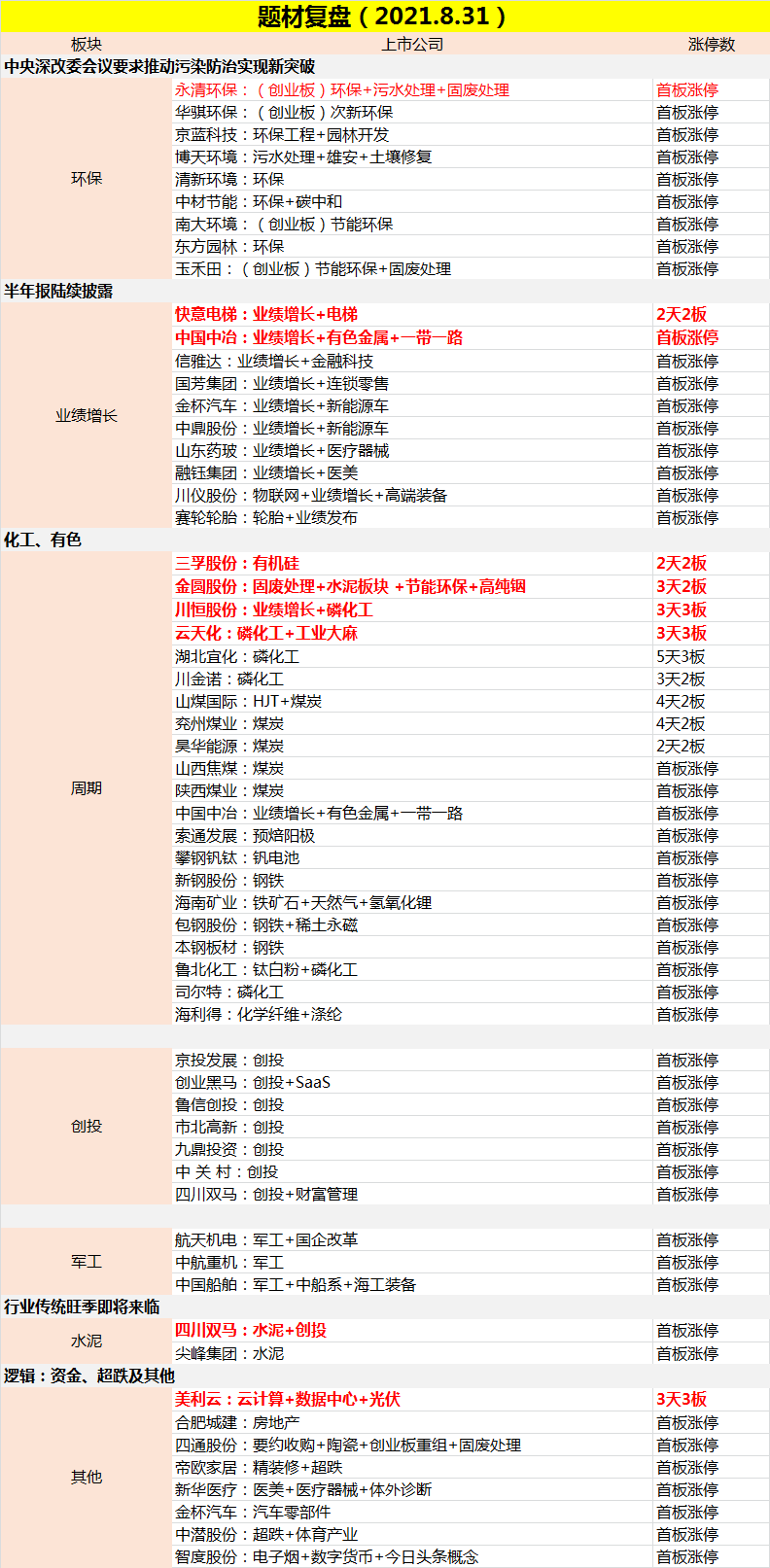
Task: Click the 业绩增长 sector cell
Action: tap(86, 416)
